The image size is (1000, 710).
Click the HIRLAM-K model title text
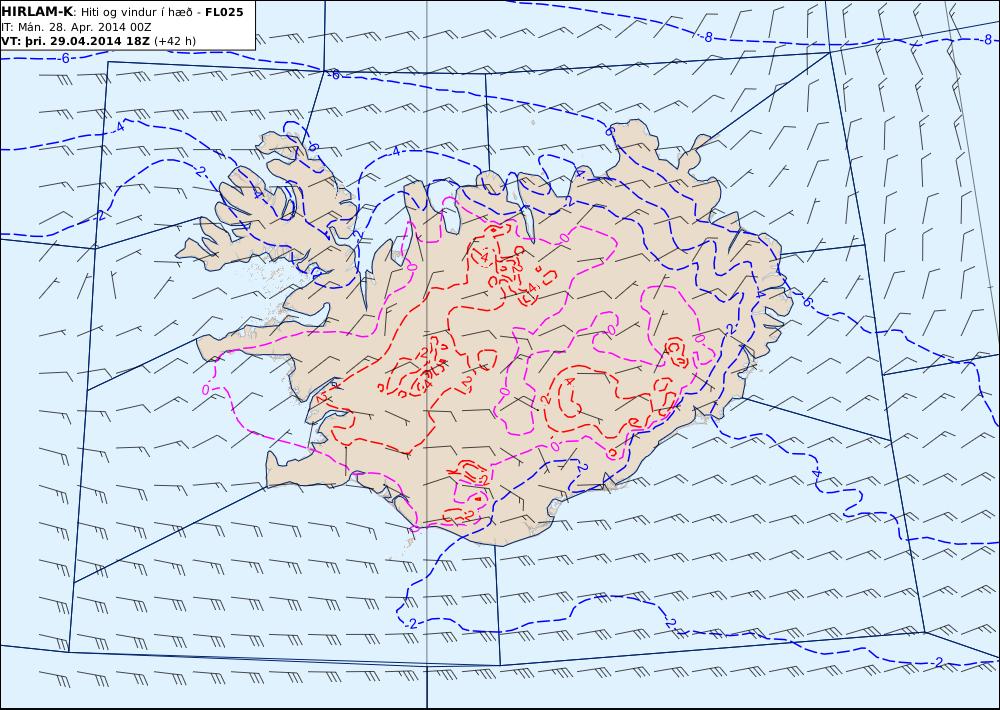click(x=37, y=11)
